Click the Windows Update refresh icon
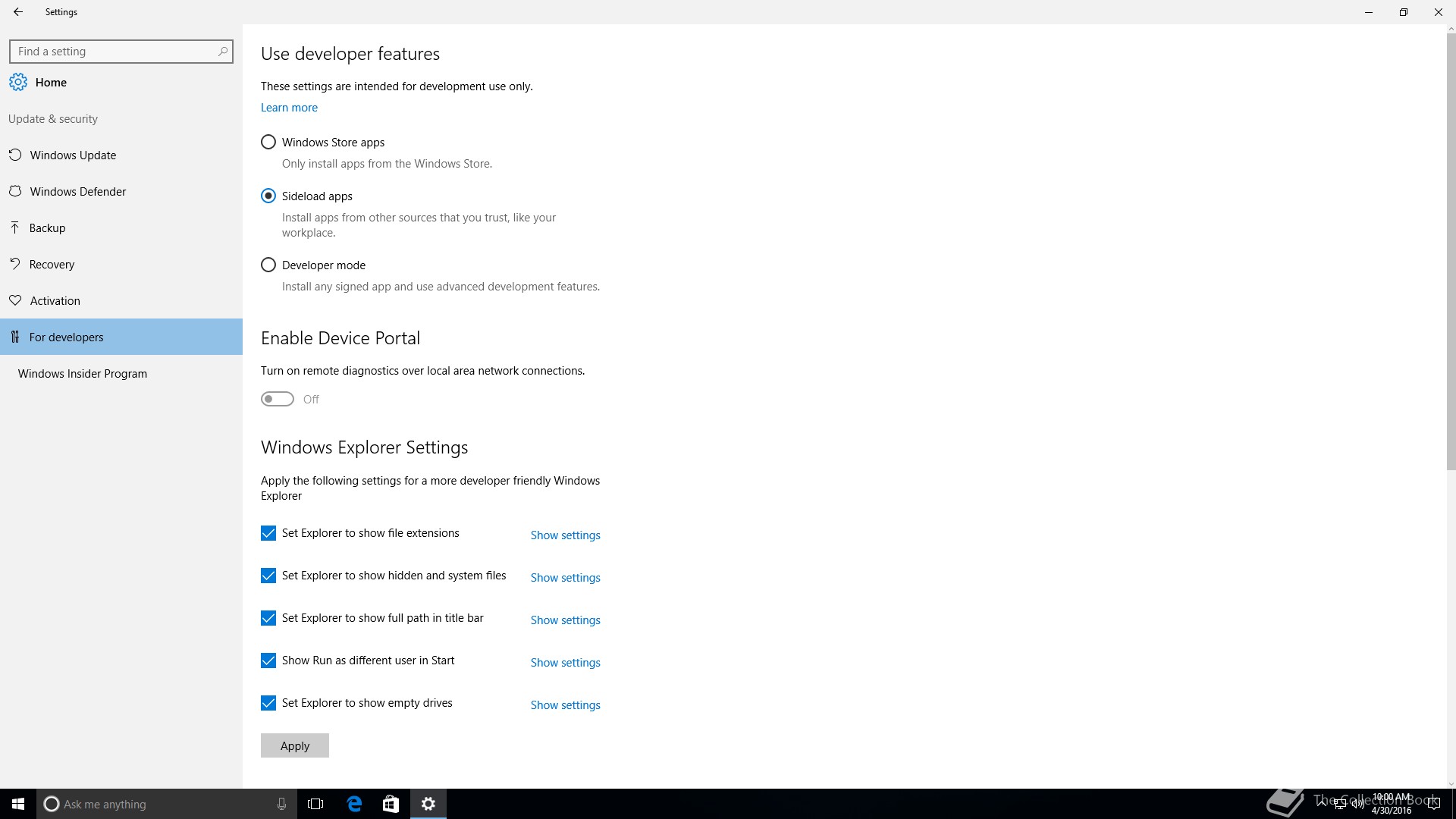This screenshot has height=819, width=1456. click(x=15, y=155)
